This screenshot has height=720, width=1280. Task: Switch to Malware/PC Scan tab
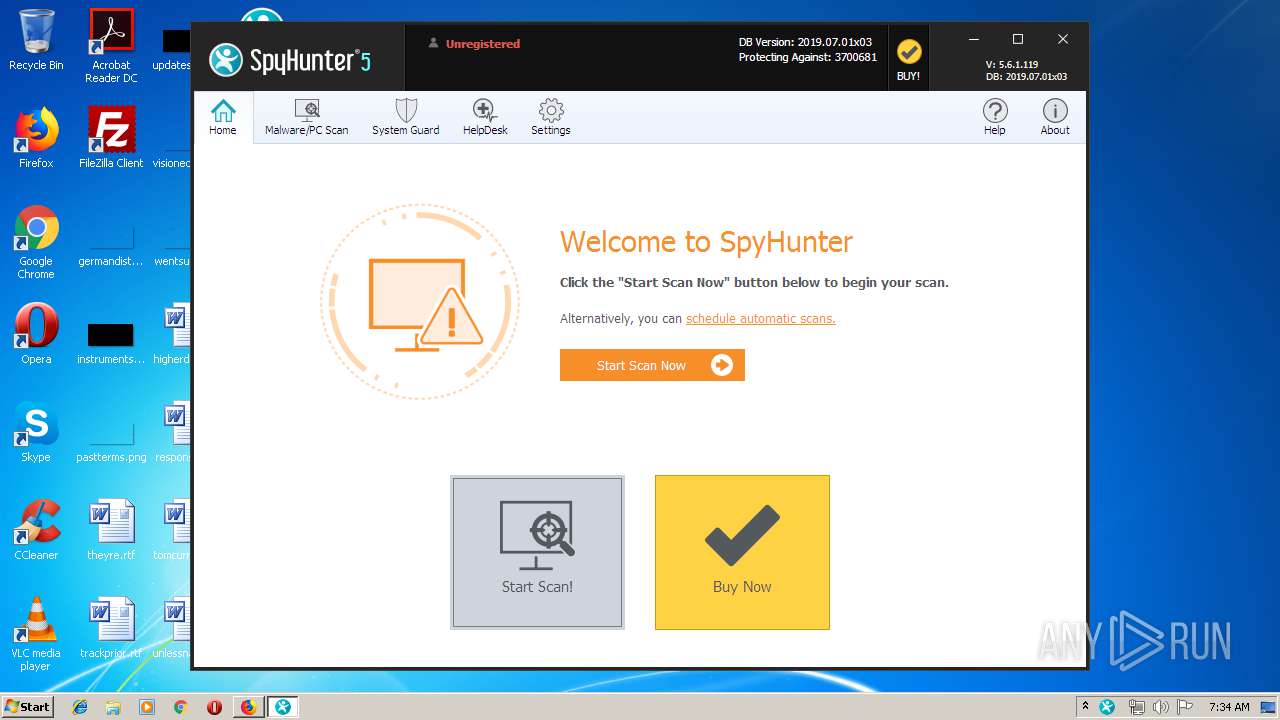pos(307,117)
